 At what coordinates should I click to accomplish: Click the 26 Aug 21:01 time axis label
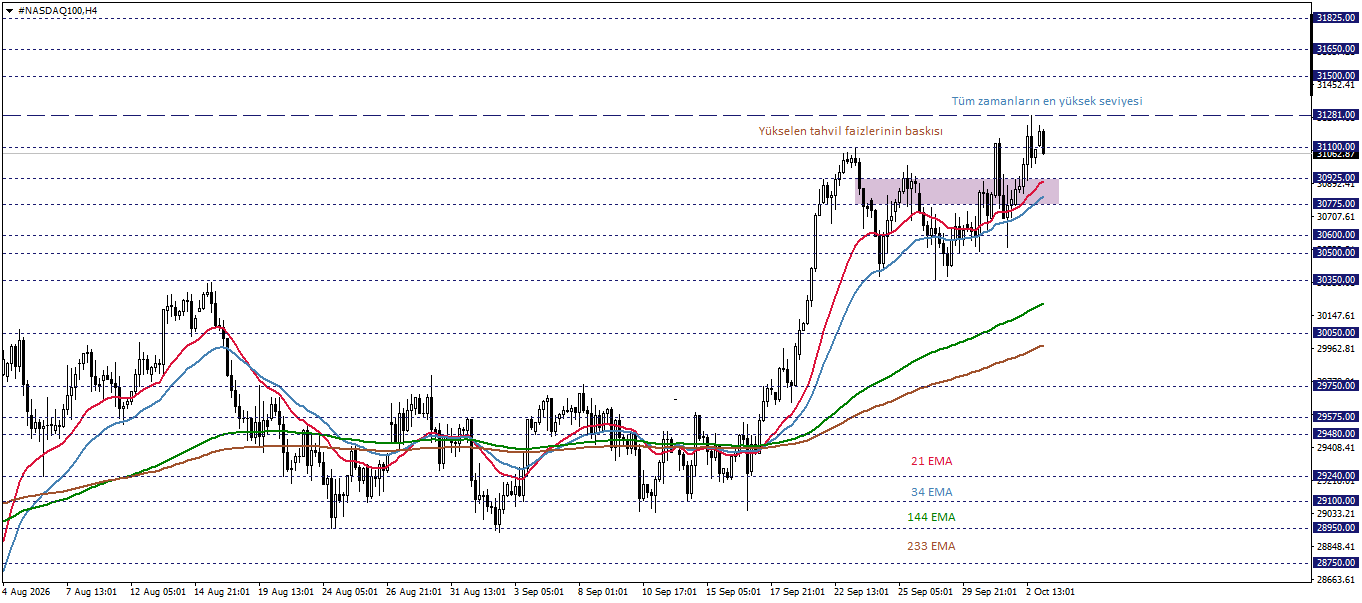pyautogui.click(x=414, y=592)
